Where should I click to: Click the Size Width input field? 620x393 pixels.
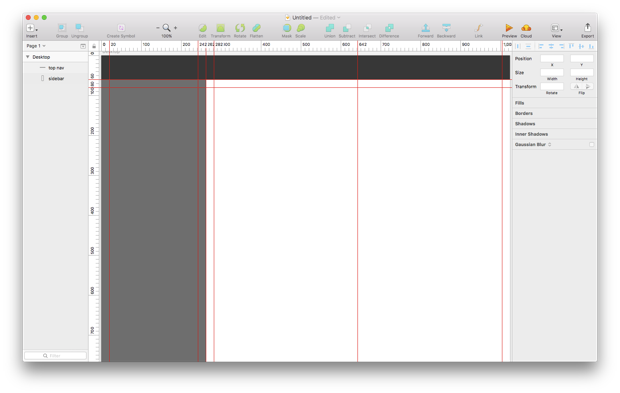click(x=552, y=72)
